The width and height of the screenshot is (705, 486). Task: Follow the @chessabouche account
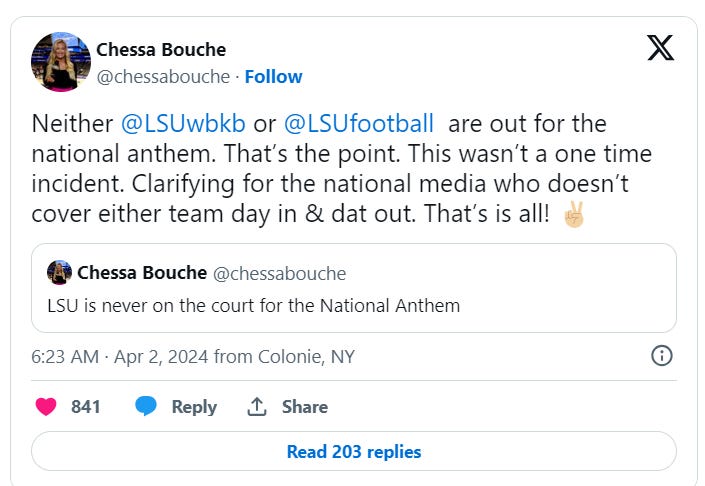pyautogui.click(x=273, y=76)
